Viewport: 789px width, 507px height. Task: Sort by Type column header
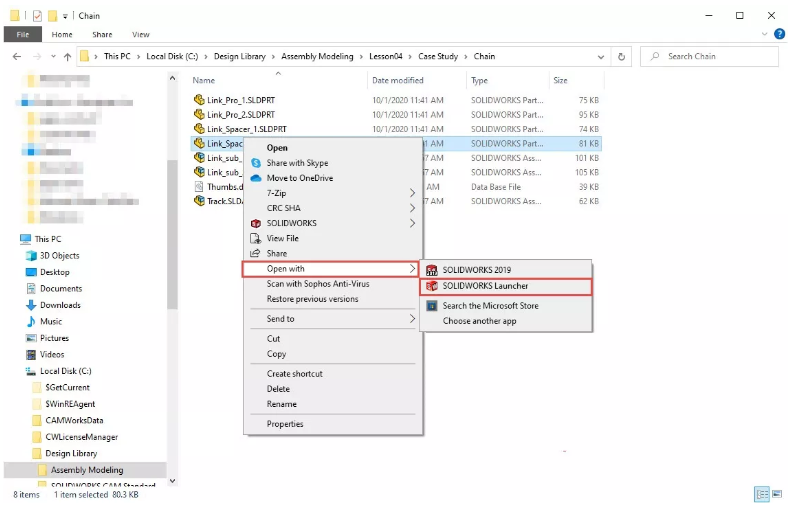[x=479, y=80]
